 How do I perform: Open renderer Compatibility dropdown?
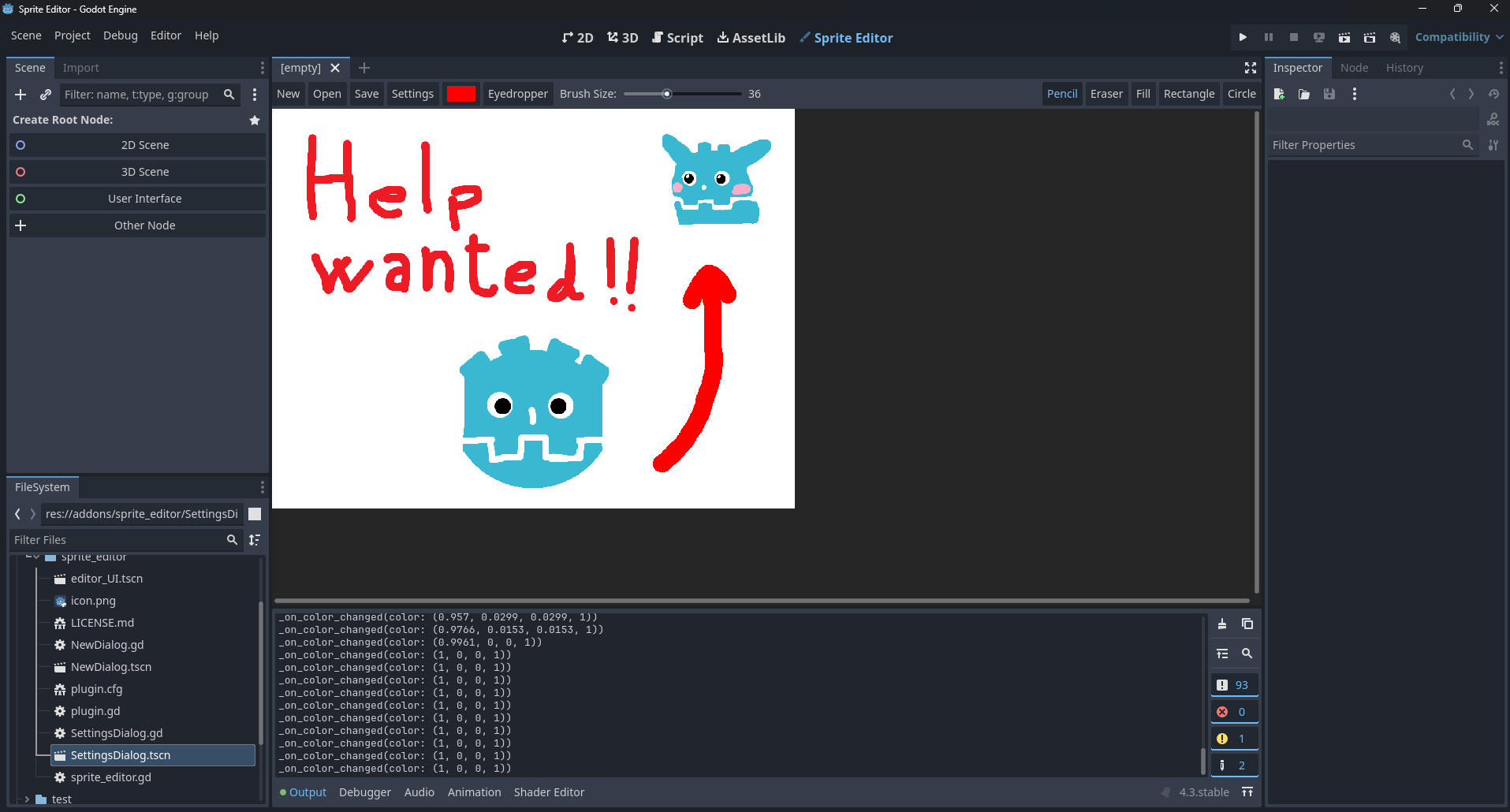tap(1459, 37)
